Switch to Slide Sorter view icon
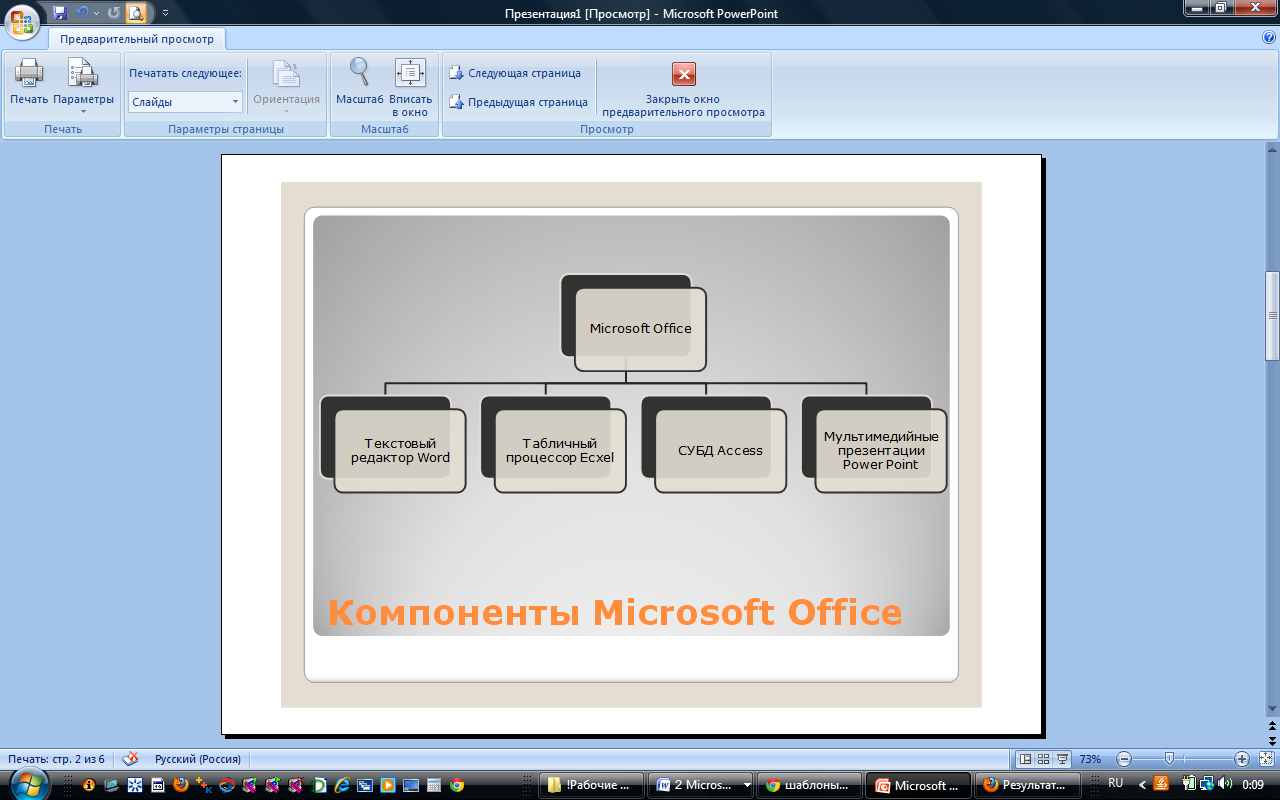 click(x=1043, y=759)
